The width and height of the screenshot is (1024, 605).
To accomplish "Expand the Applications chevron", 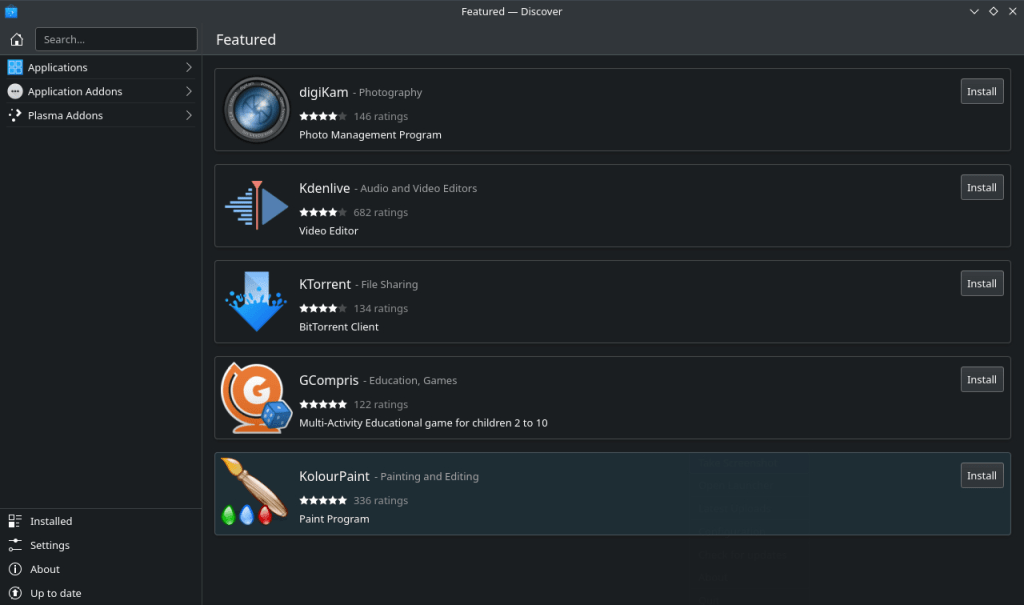I will (189, 67).
